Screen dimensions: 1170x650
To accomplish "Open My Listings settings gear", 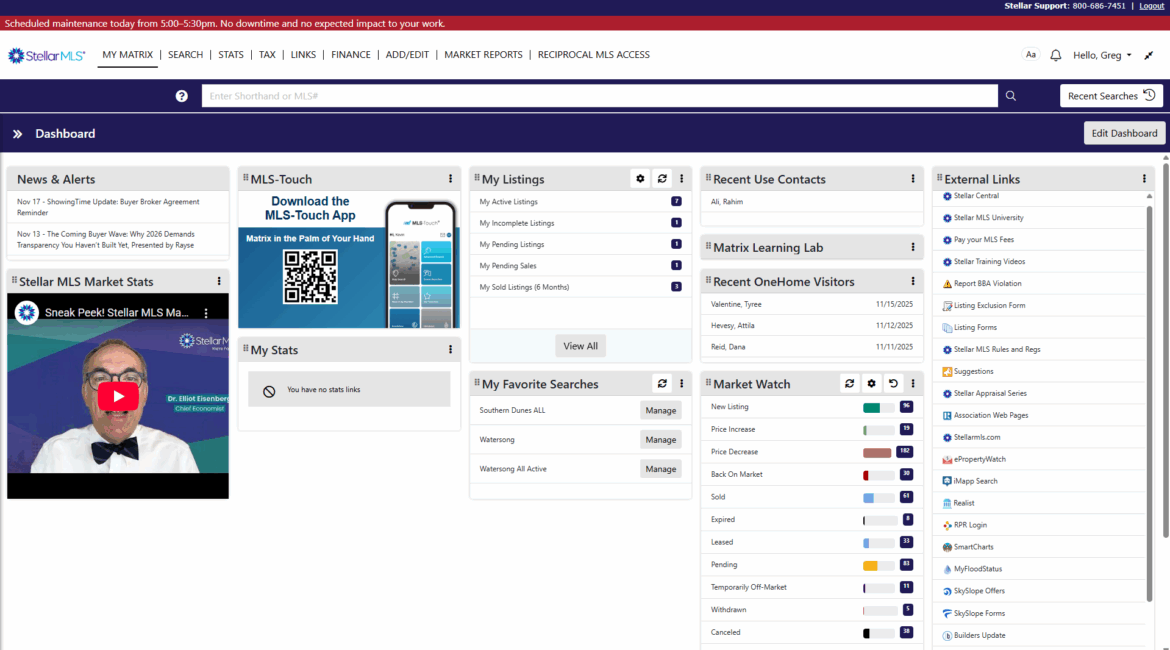I will [640, 179].
